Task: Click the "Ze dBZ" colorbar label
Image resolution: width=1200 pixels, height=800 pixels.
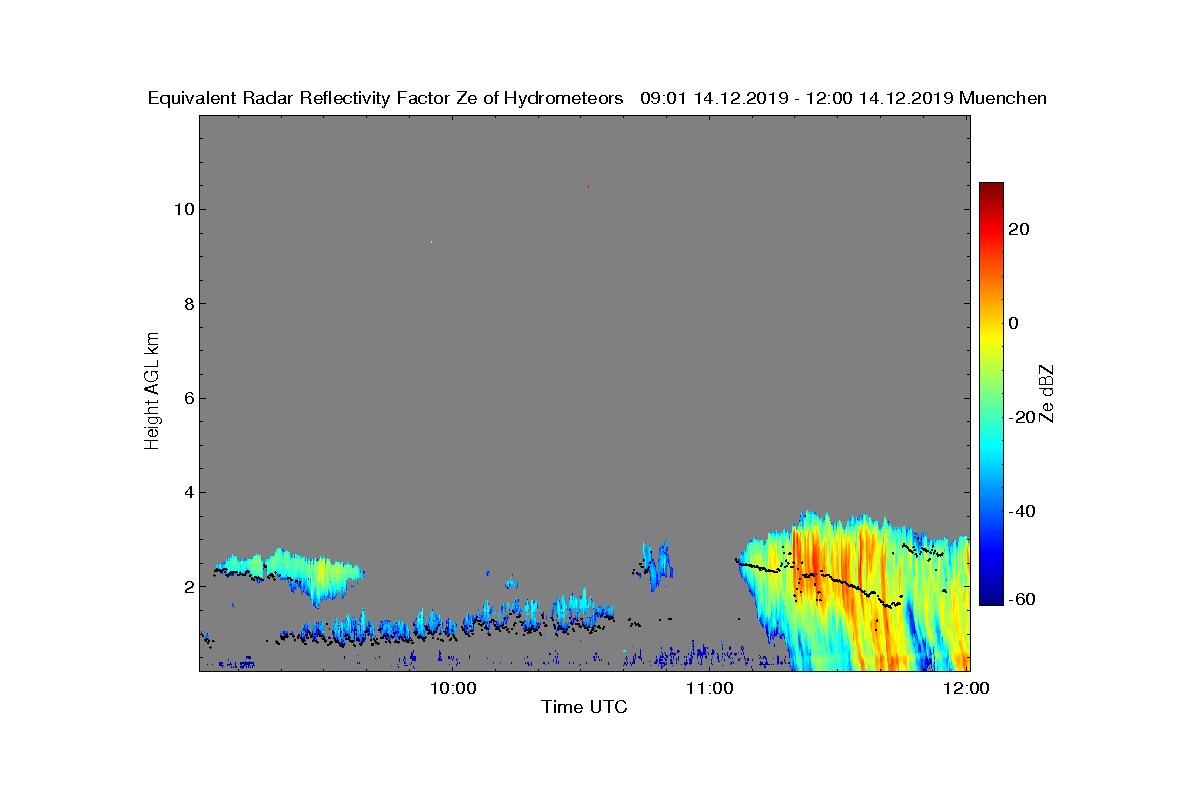Action: point(1048,393)
